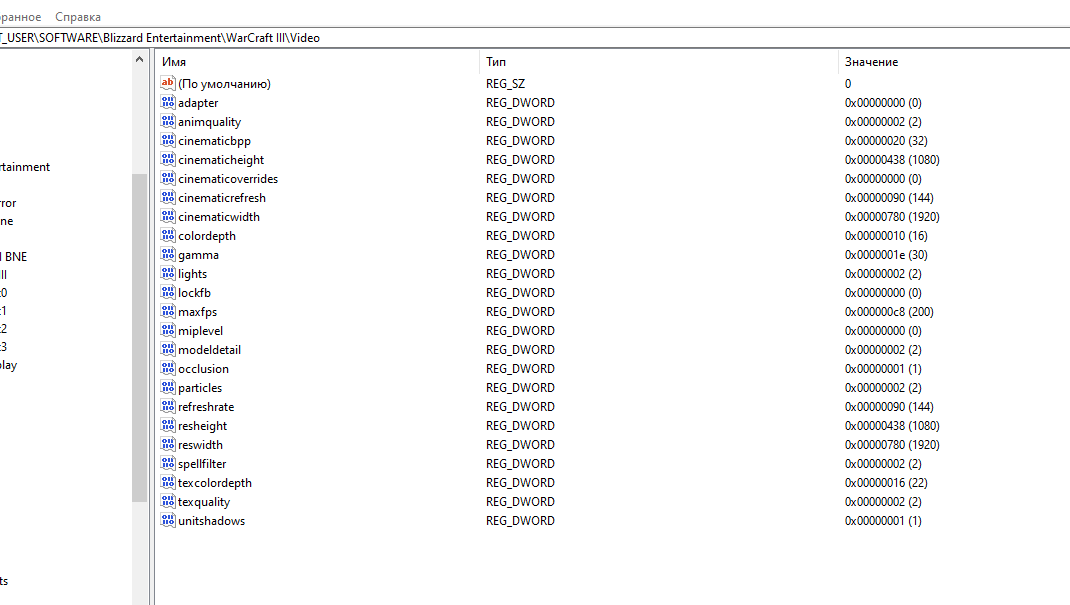Open the Справка menu
This screenshot has width=1070, height=605.
click(78, 16)
